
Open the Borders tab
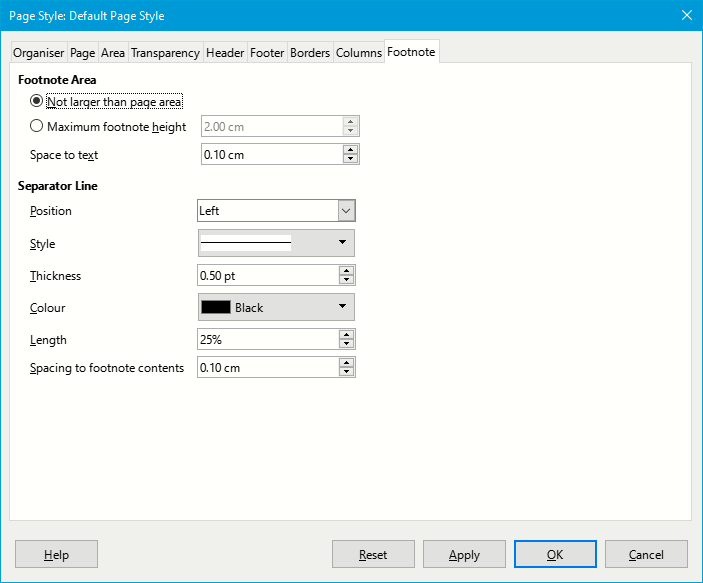tap(310, 53)
